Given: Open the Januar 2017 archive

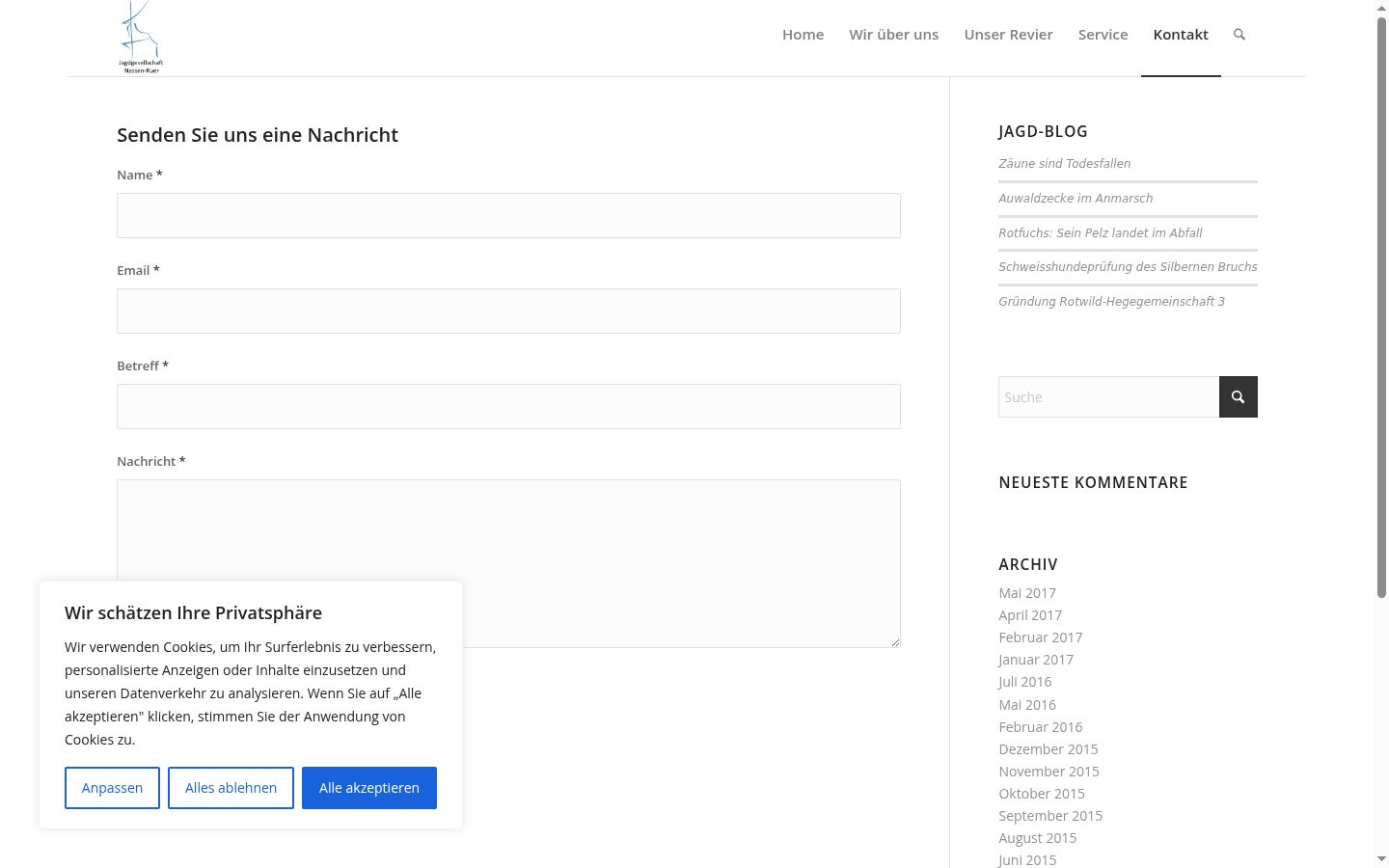Looking at the screenshot, I should tap(1036, 660).
